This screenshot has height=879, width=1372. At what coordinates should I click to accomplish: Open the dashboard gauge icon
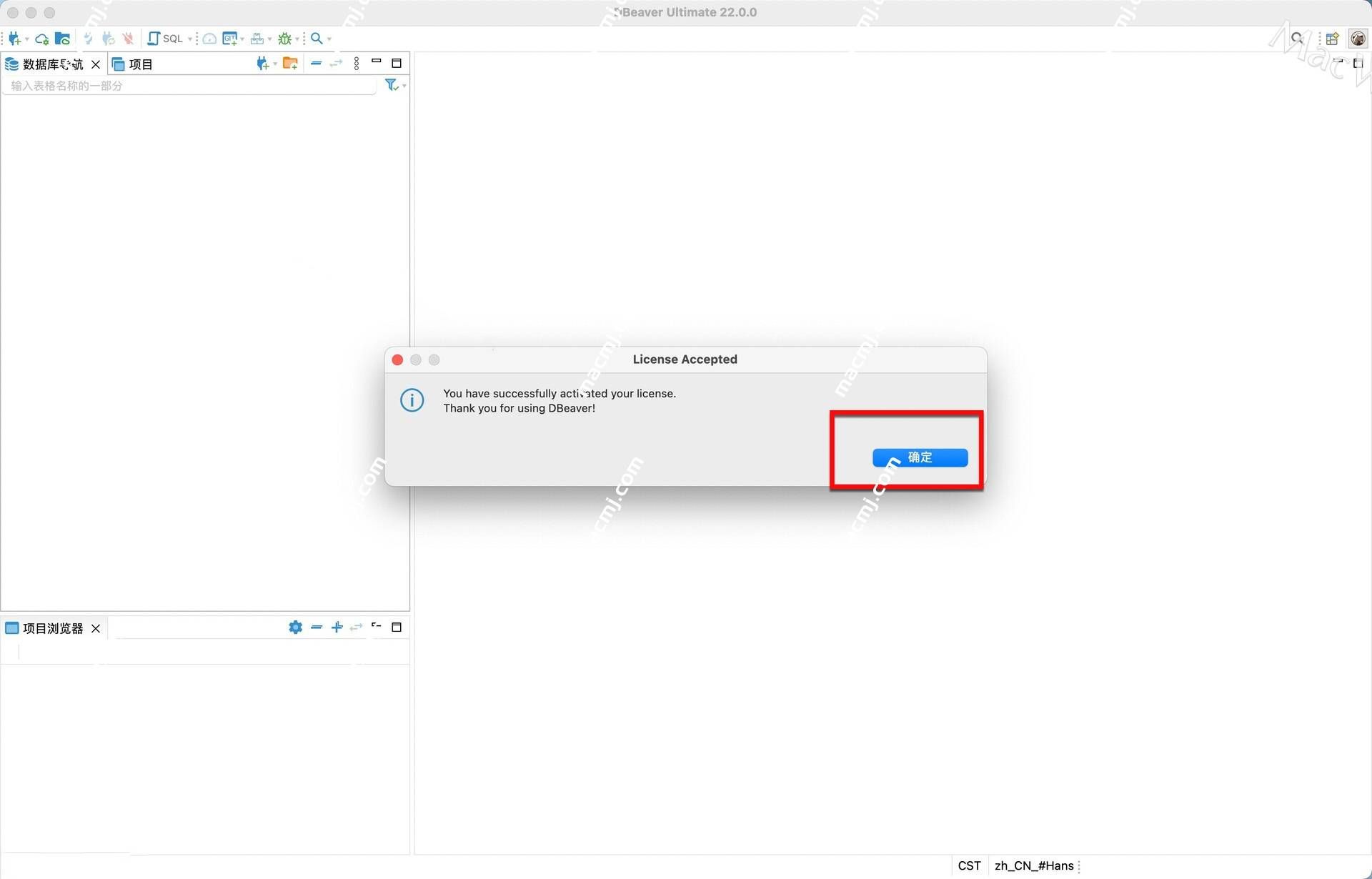tap(209, 39)
